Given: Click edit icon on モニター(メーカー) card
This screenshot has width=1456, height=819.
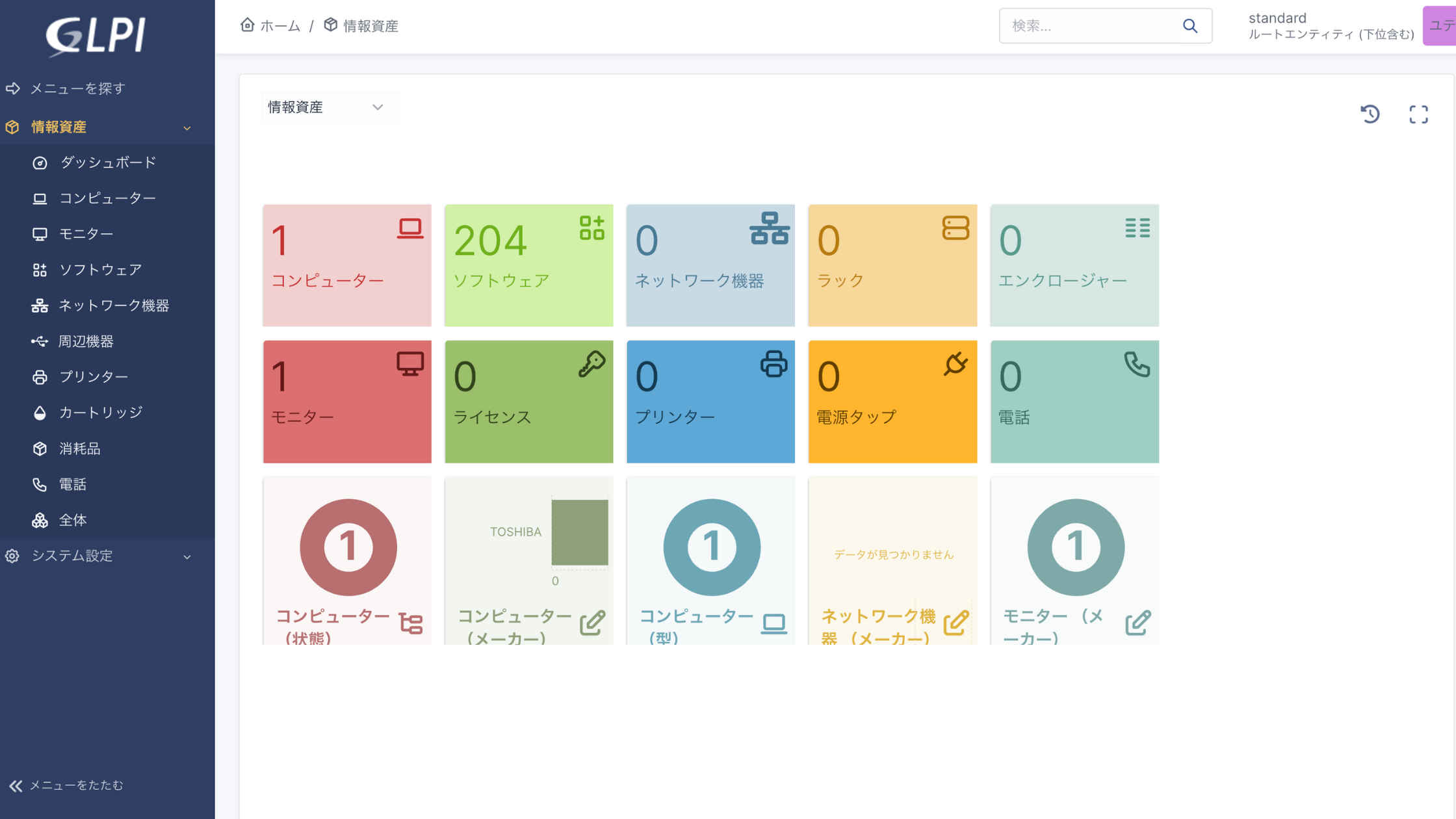Looking at the screenshot, I should 1138,623.
